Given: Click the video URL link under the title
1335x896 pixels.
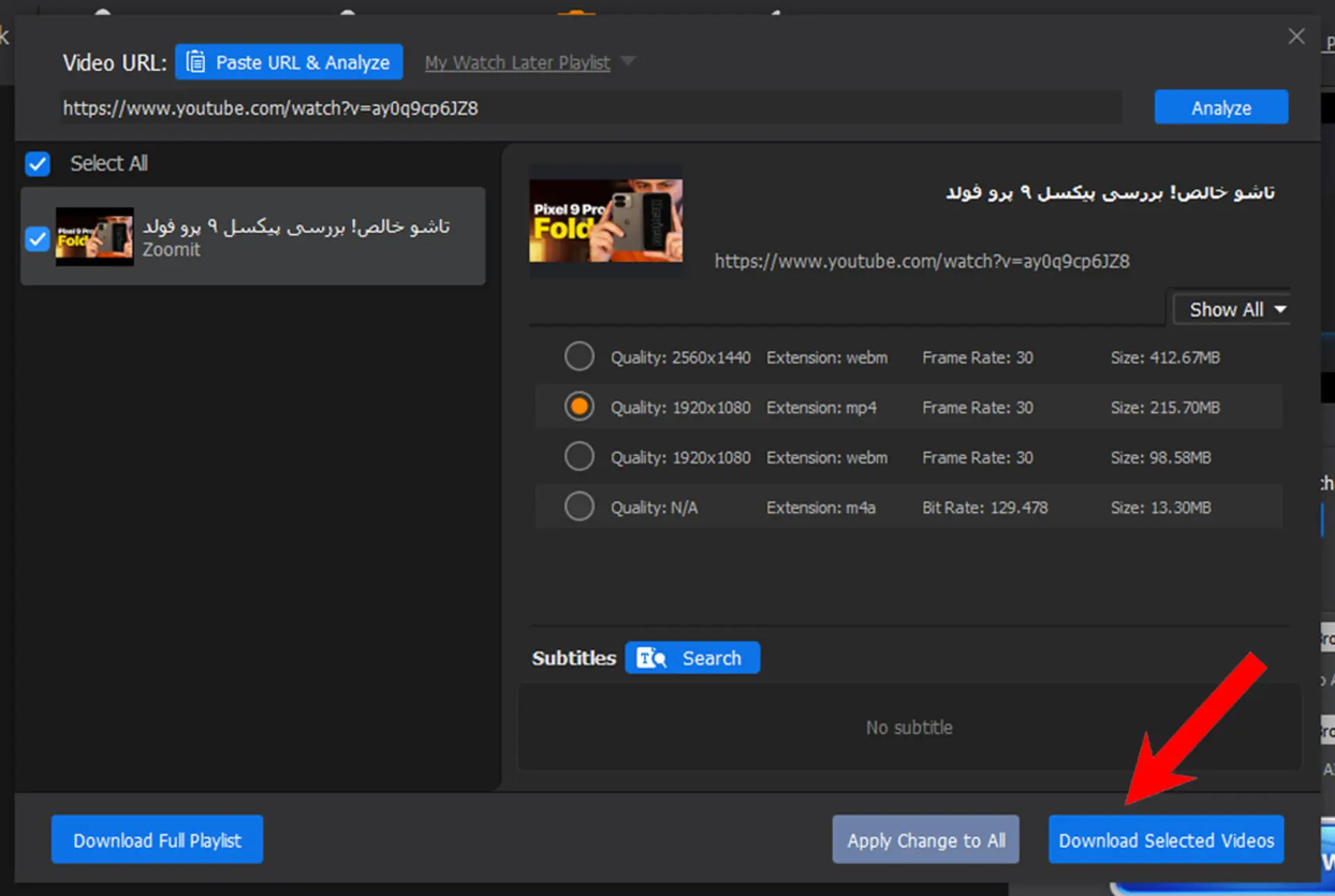Looking at the screenshot, I should (922, 261).
